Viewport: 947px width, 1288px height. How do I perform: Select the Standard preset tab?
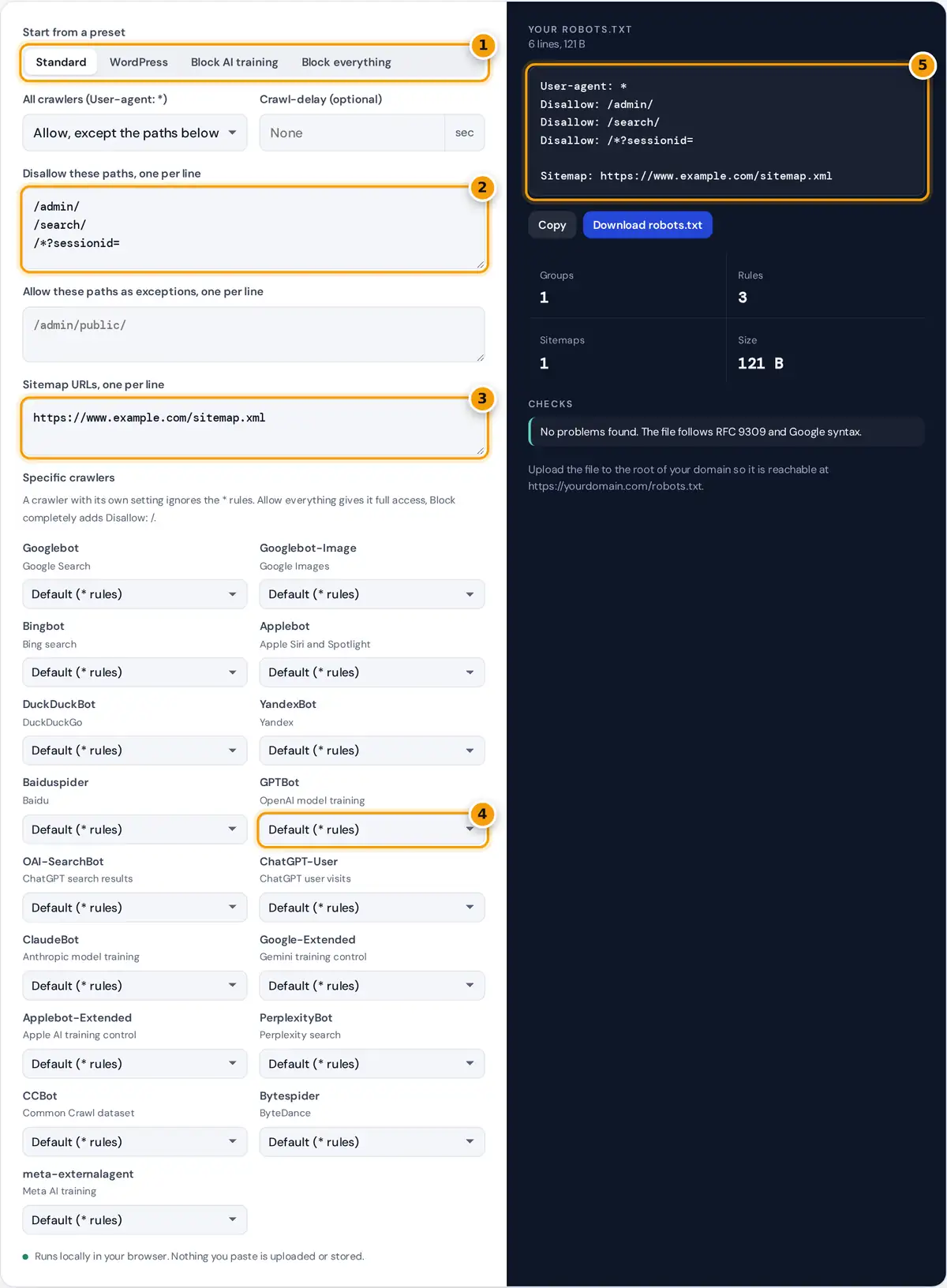61,62
